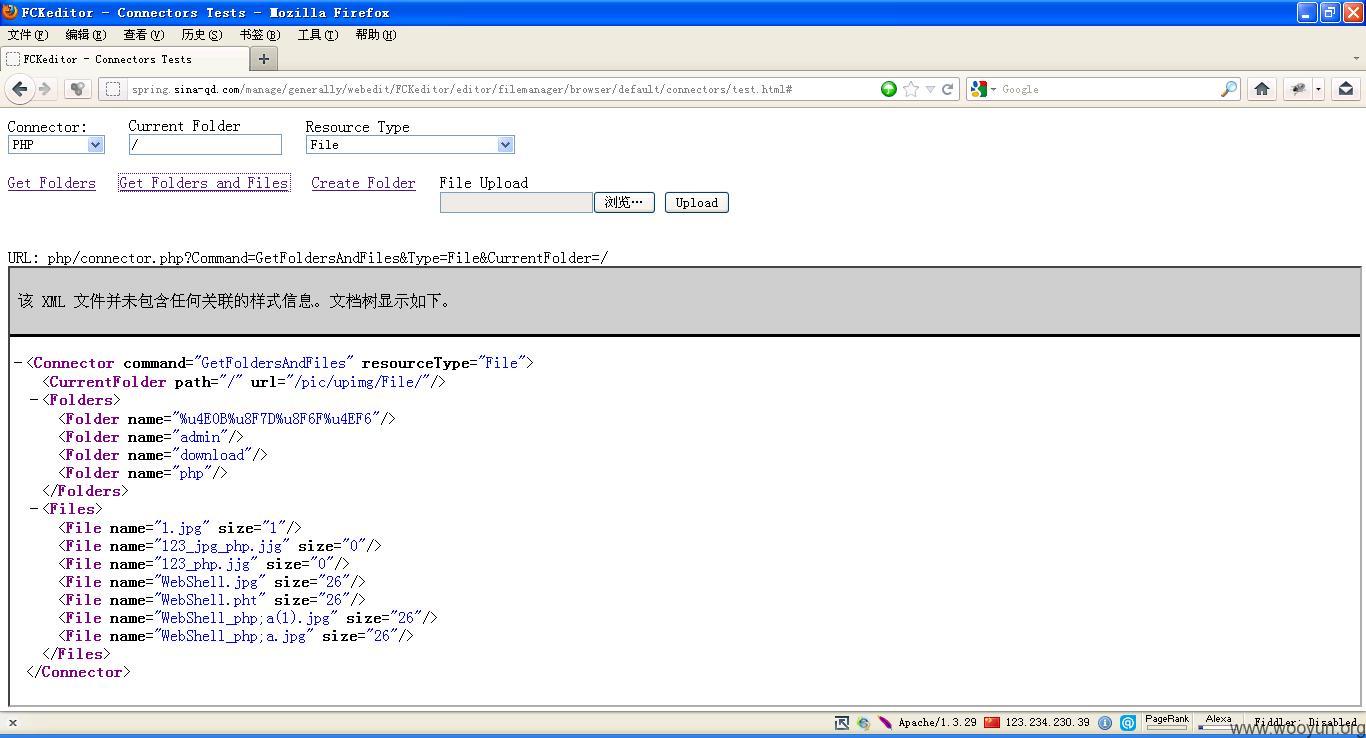
Task: Collapse the Connector XML root node
Action: [x=18, y=363]
